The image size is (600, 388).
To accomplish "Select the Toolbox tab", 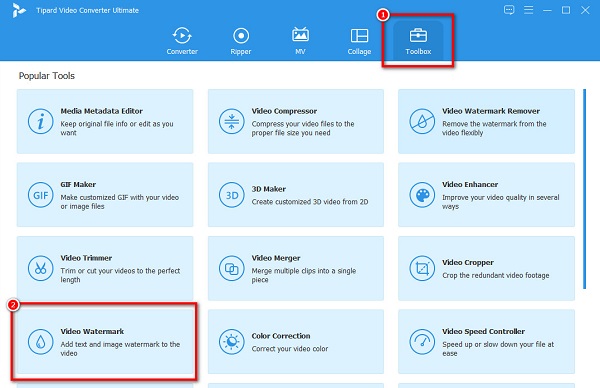I will pos(418,41).
